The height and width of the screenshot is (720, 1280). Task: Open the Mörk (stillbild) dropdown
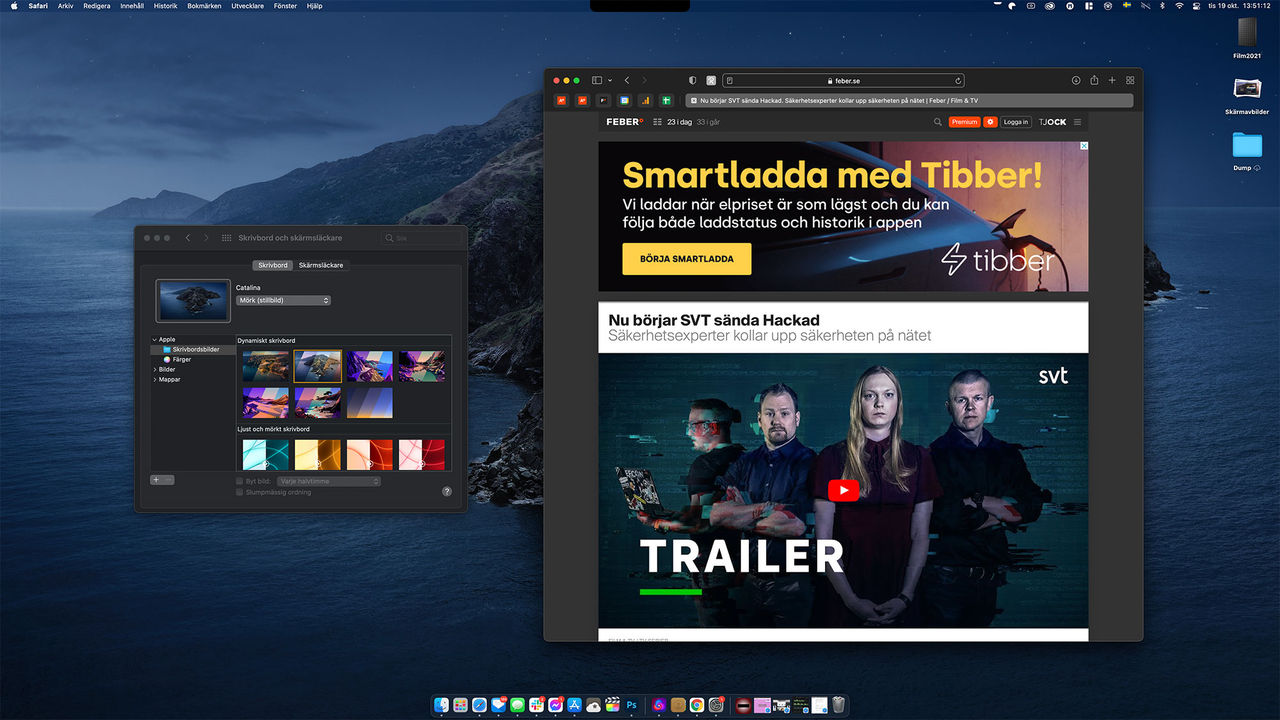[x=283, y=300]
